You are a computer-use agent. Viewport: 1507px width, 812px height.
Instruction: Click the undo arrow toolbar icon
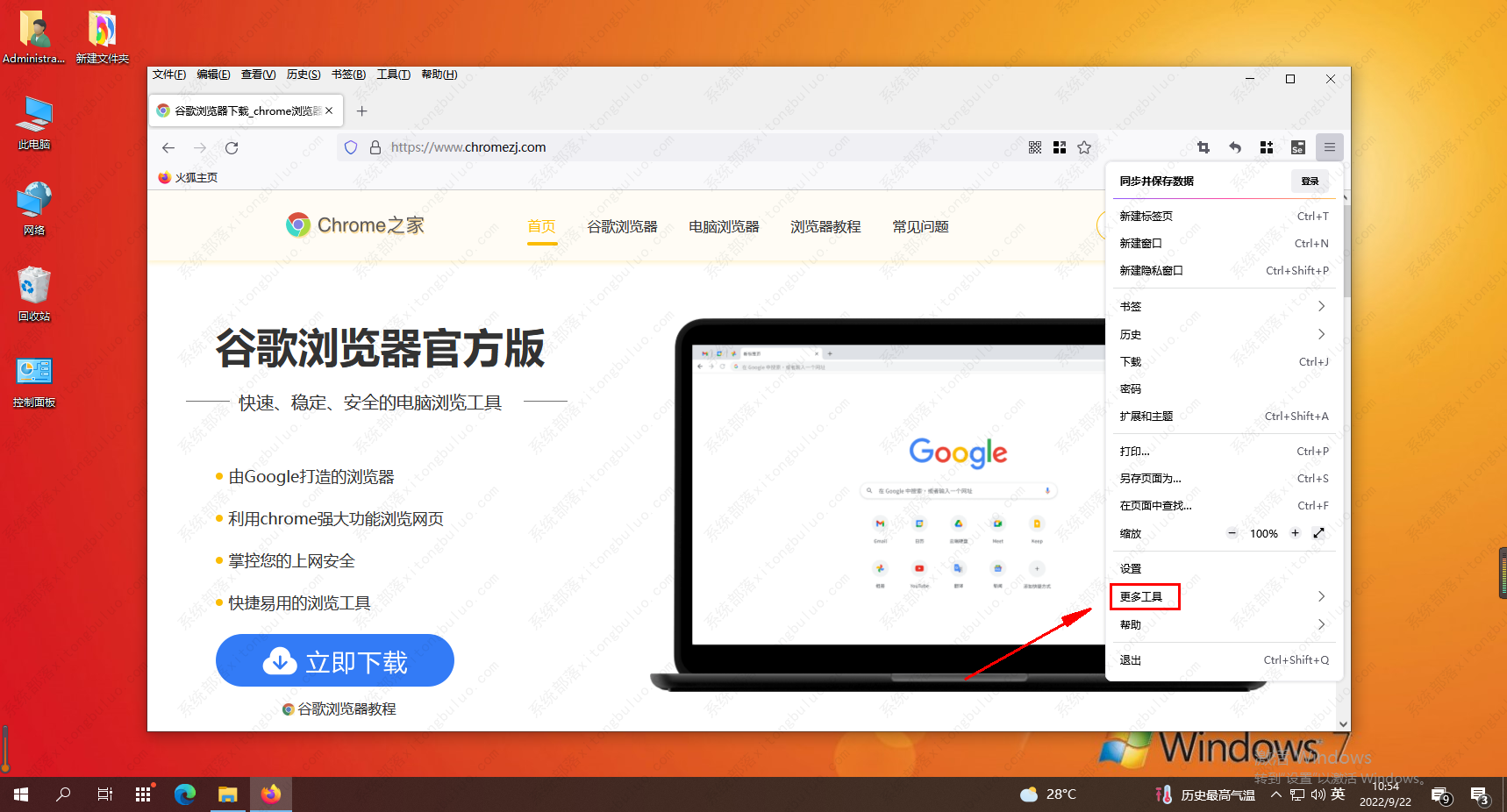(1235, 147)
